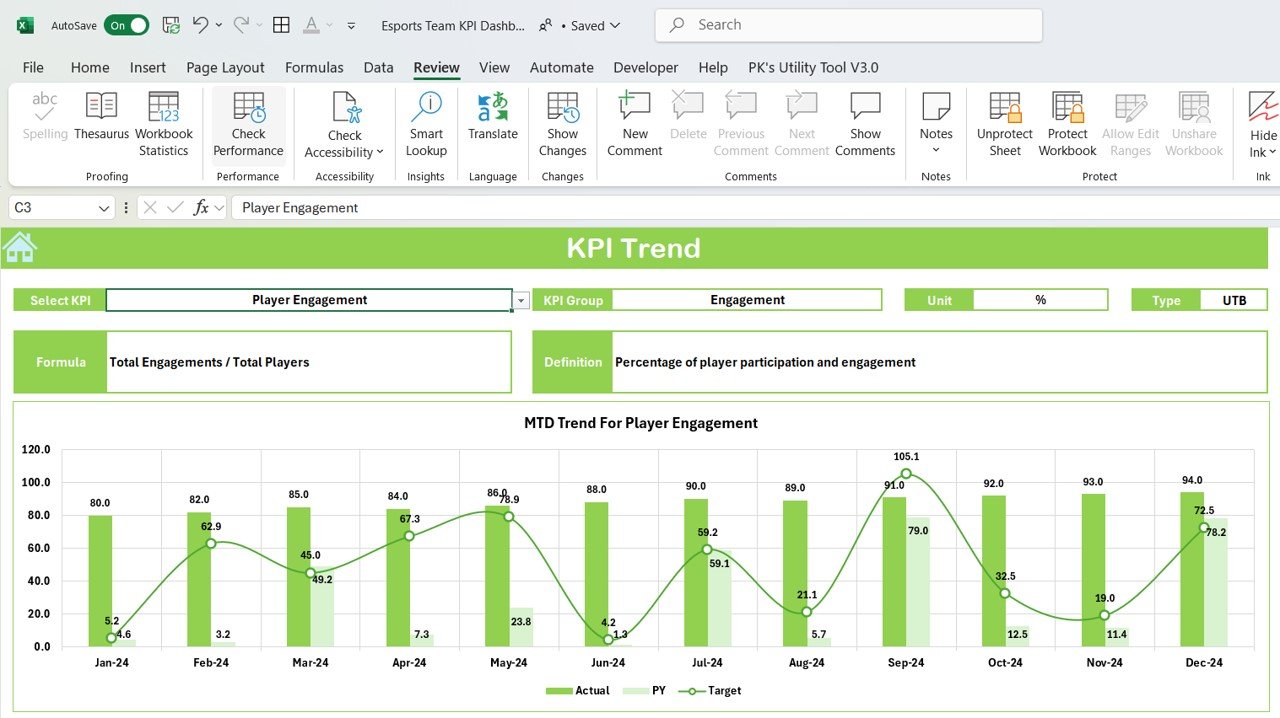Select the Player Engagement KPI cell

pos(309,300)
